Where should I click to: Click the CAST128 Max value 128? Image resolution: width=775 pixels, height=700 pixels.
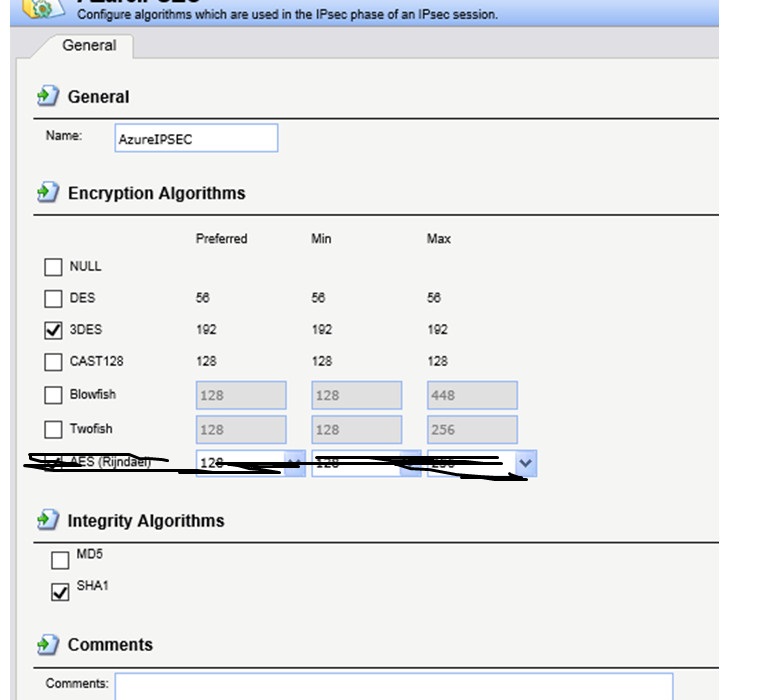tap(437, 361)
